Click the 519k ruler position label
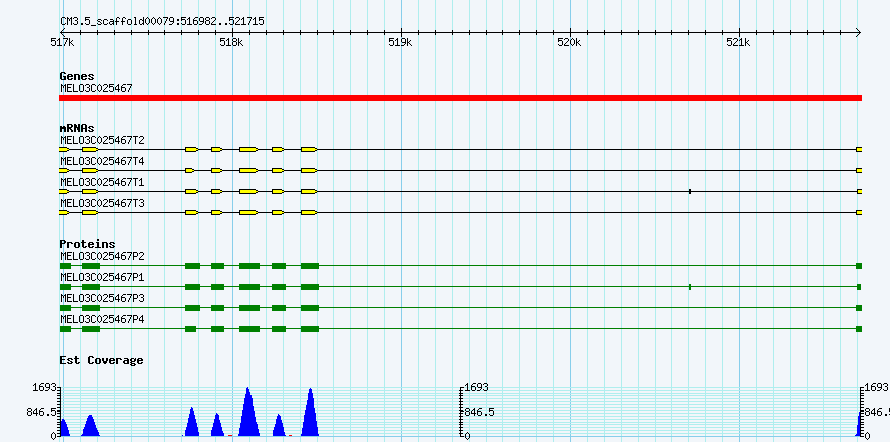890x442 pixels. pyautogui.click(x=401, y=42)
